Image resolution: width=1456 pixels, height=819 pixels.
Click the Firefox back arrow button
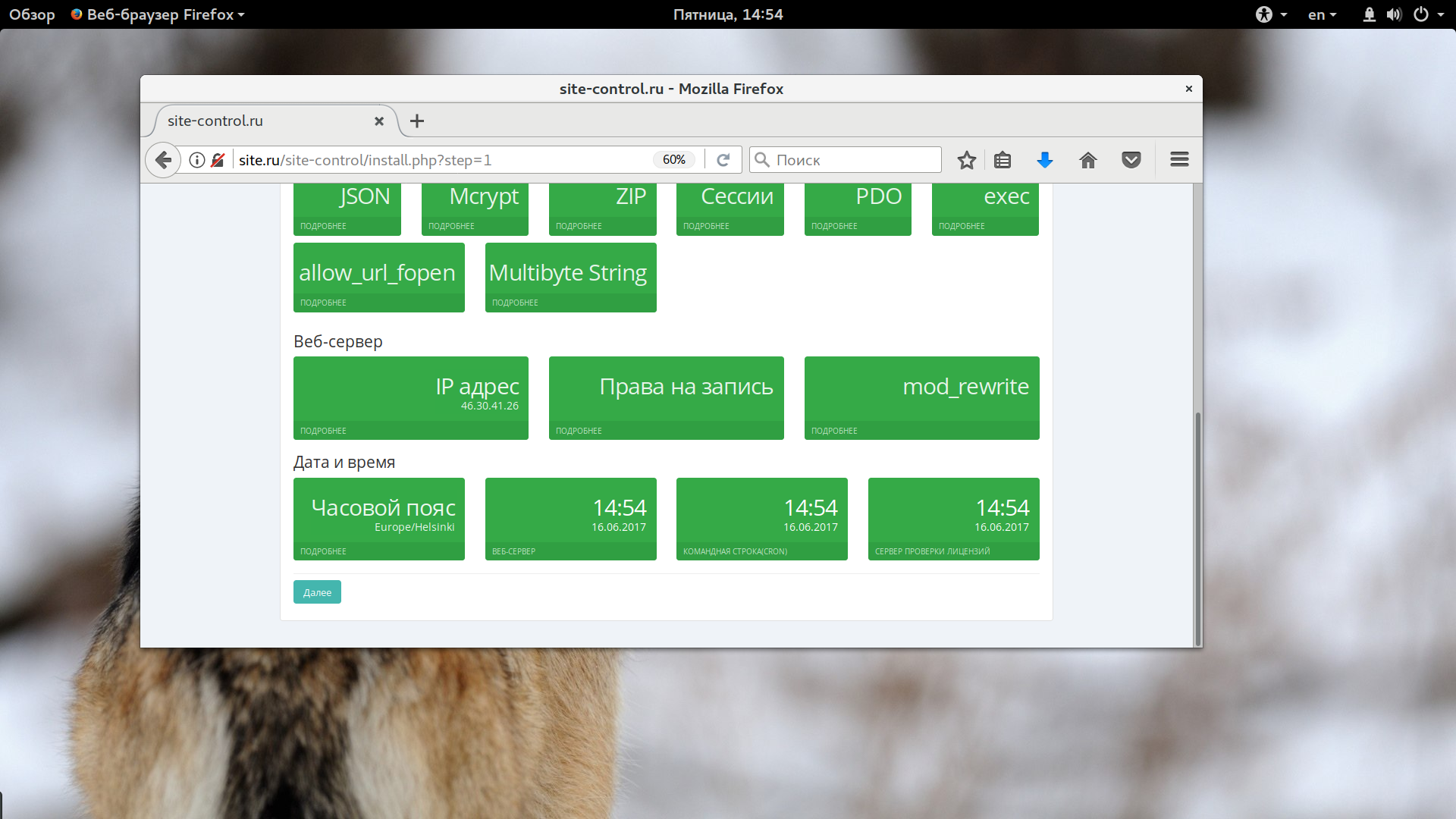pyautogui.click(x=162, y=160)
